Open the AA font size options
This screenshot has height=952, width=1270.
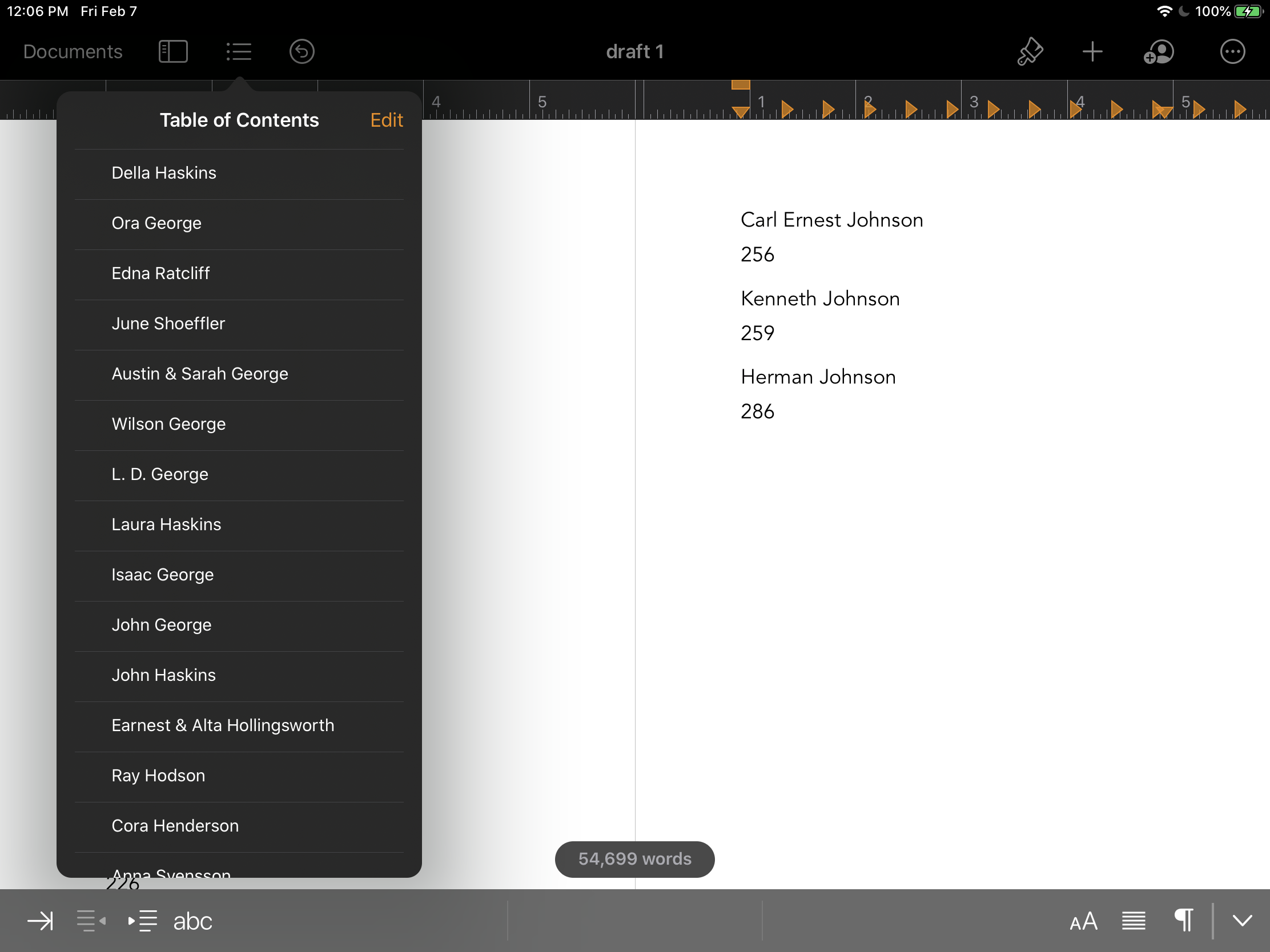1083,921
